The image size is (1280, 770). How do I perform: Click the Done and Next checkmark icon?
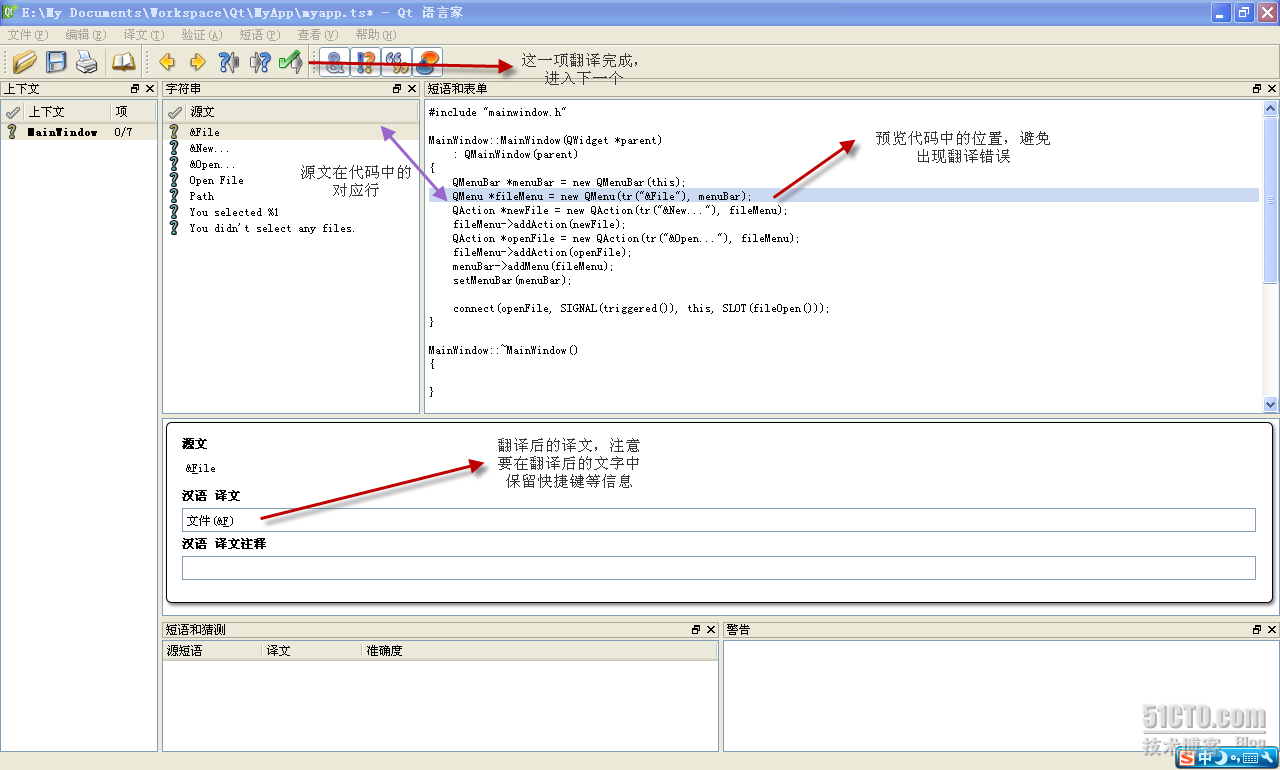291,62
